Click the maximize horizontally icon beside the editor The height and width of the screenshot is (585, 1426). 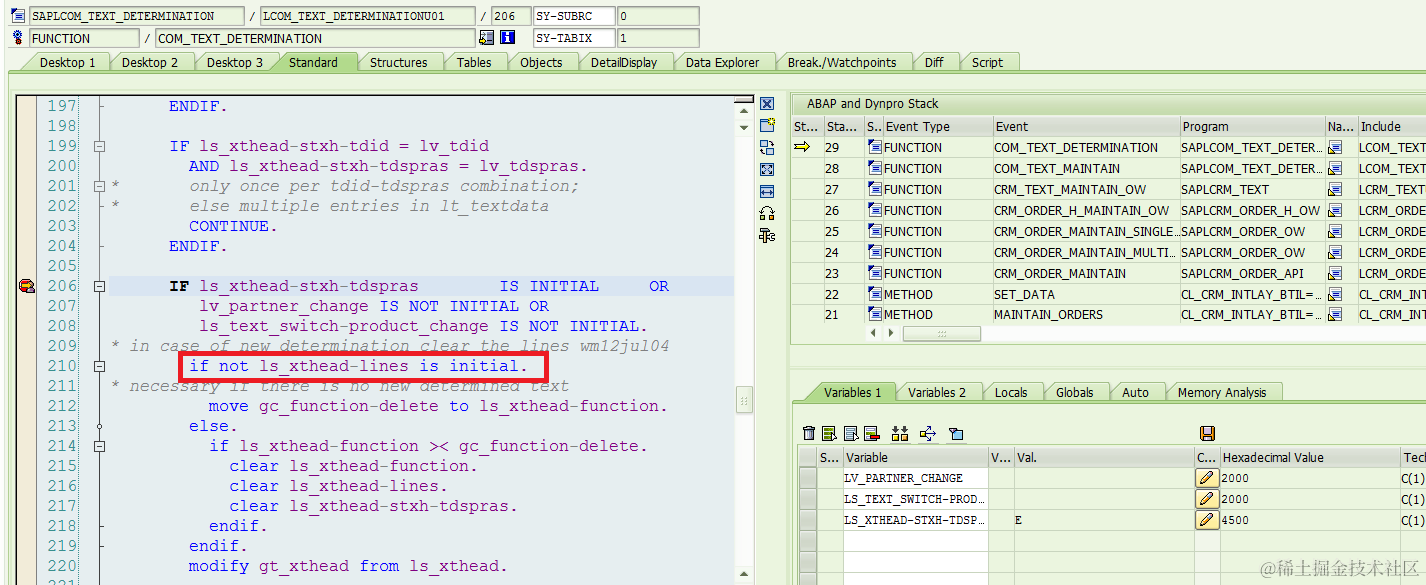coord(767,191)
